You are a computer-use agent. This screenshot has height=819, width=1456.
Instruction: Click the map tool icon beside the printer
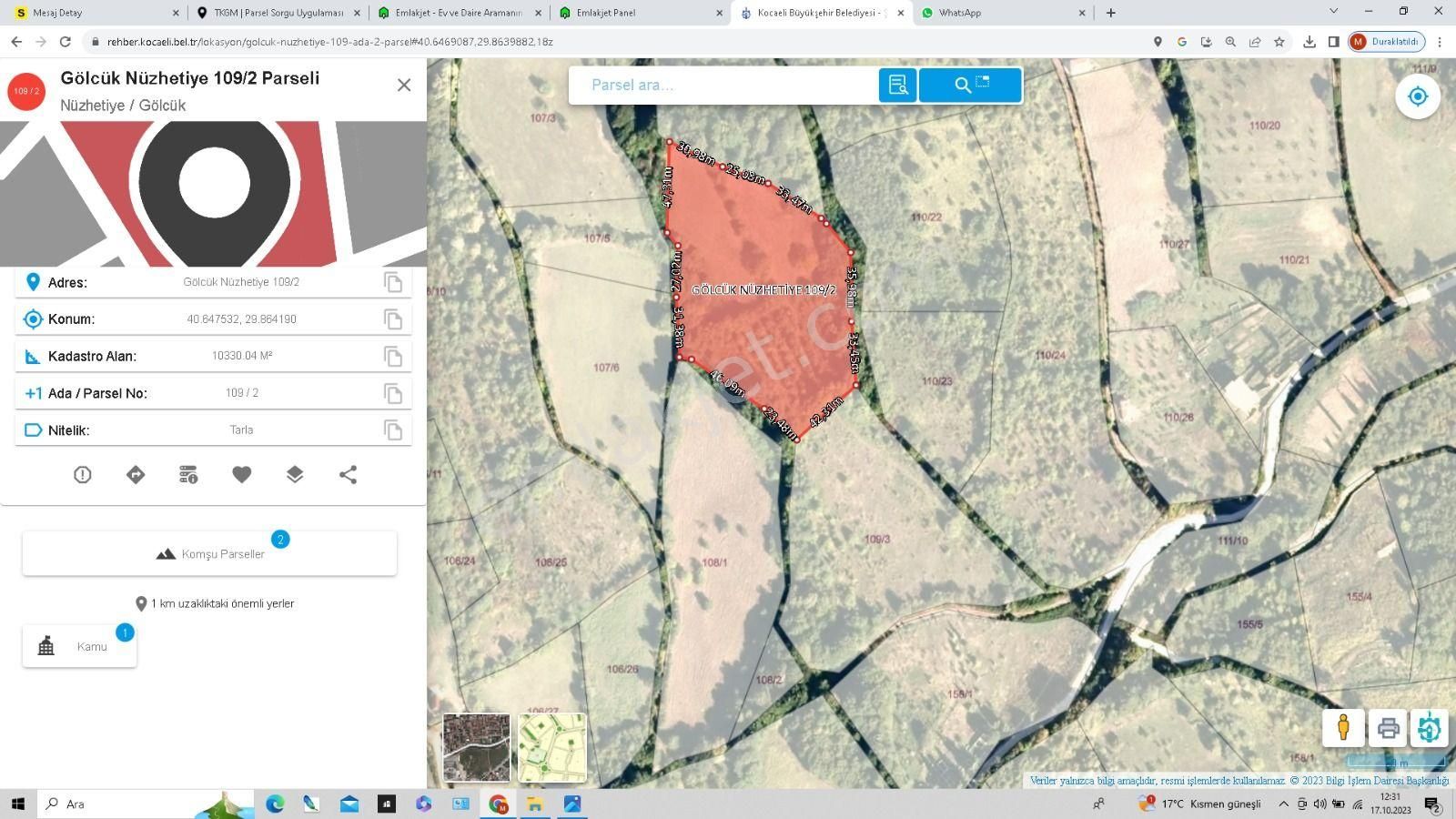point(1430,728)
